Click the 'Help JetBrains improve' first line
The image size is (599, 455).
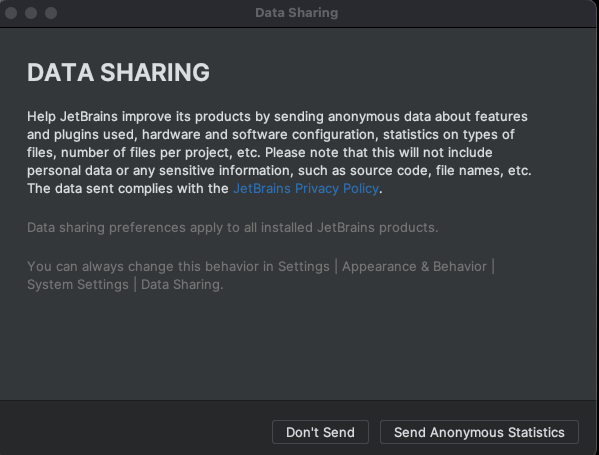[x=277, y=116]
